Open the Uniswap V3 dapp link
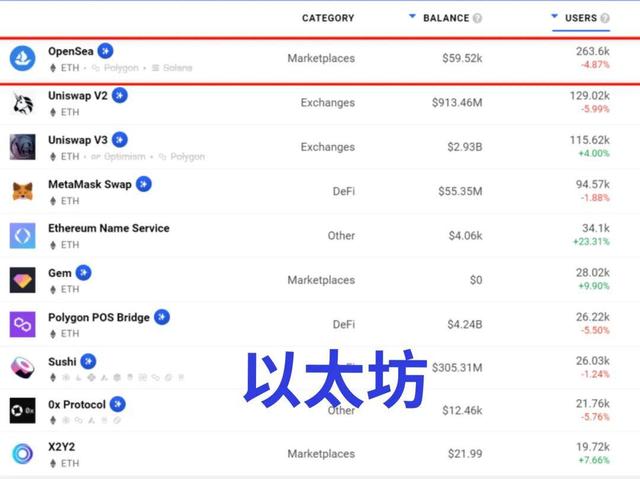Image resolution: width=640 pixels, height=479 pixels. pos(78,140)
